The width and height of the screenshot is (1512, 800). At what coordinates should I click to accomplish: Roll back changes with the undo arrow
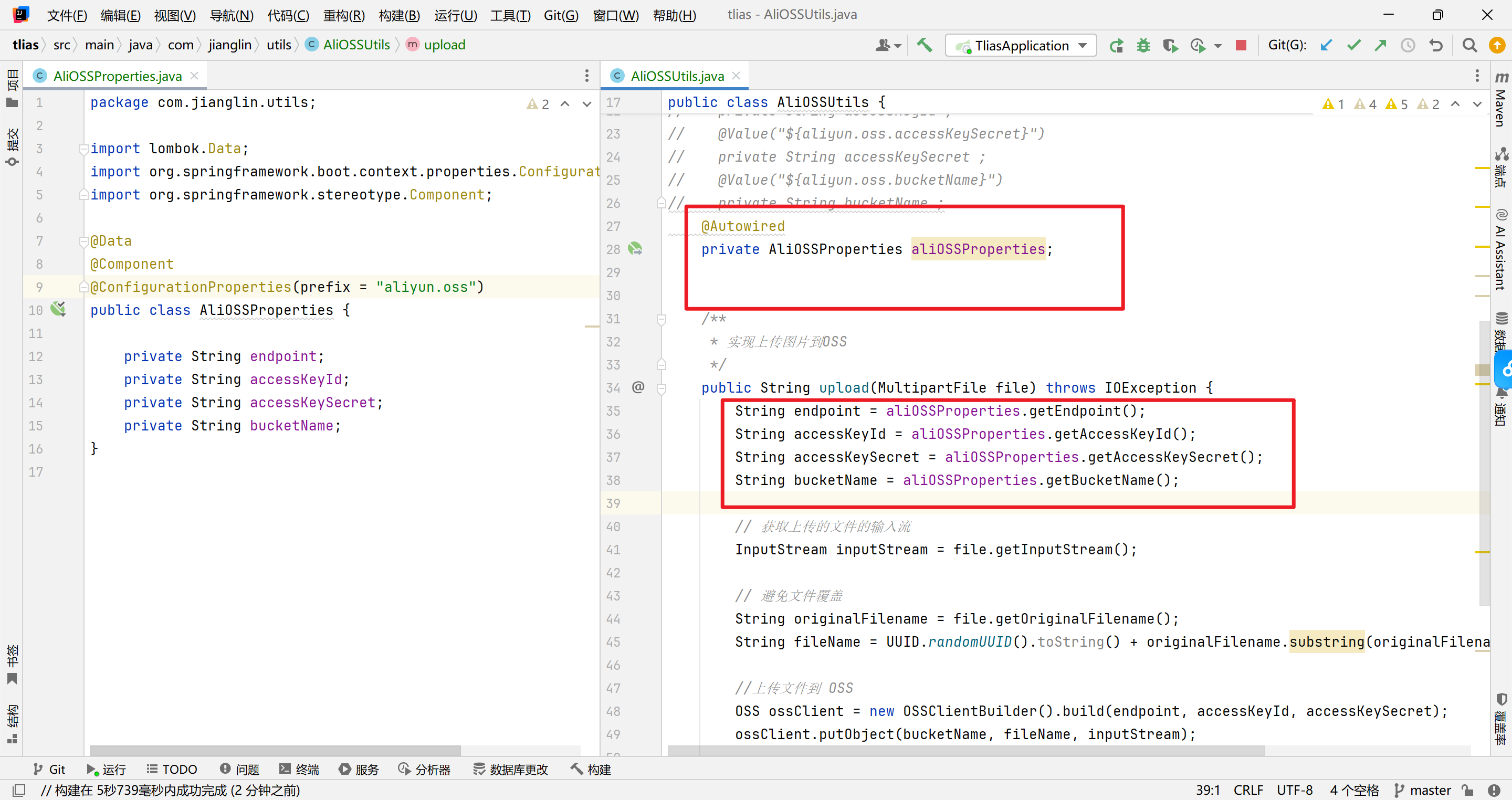pos(1436,45)
